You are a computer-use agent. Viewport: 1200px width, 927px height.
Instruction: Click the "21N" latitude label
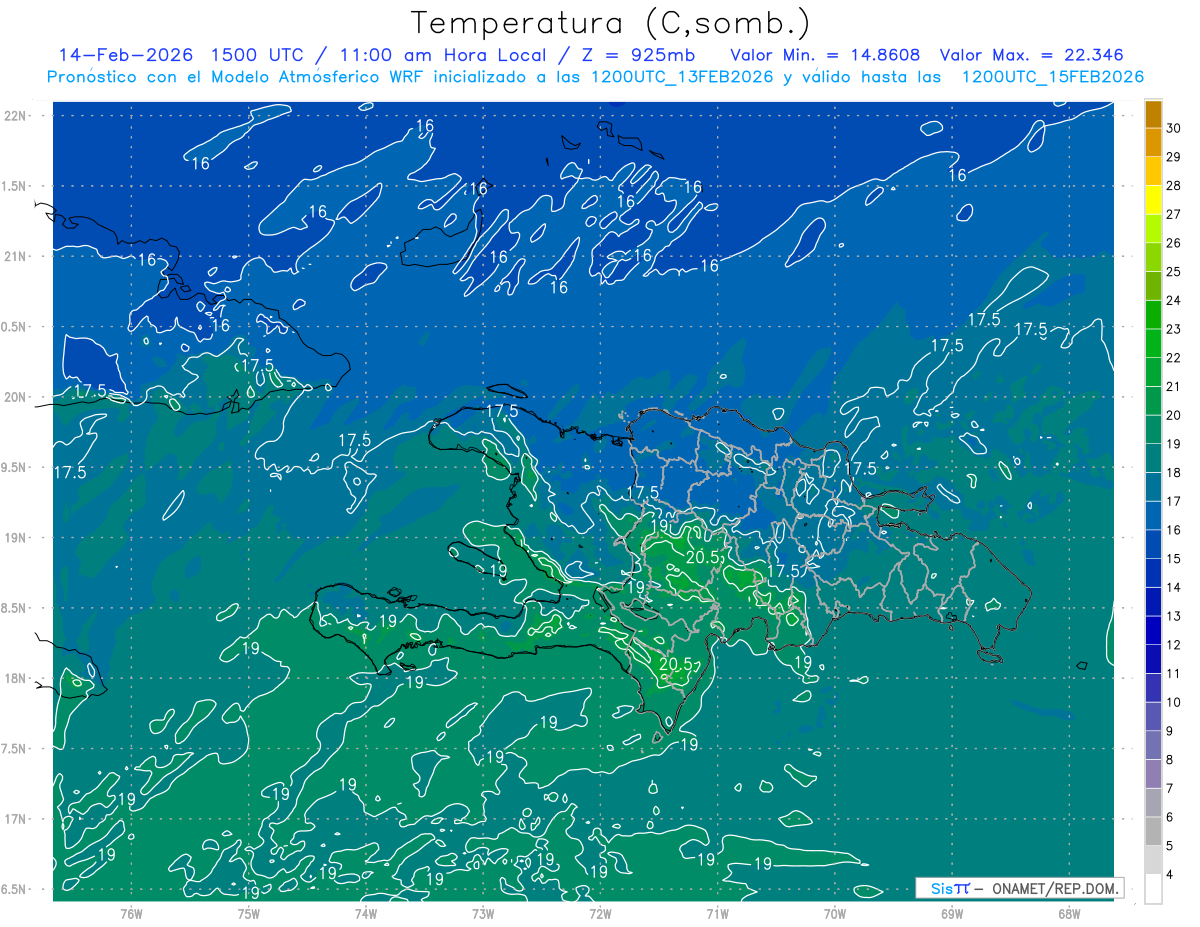tap(16, 256)
